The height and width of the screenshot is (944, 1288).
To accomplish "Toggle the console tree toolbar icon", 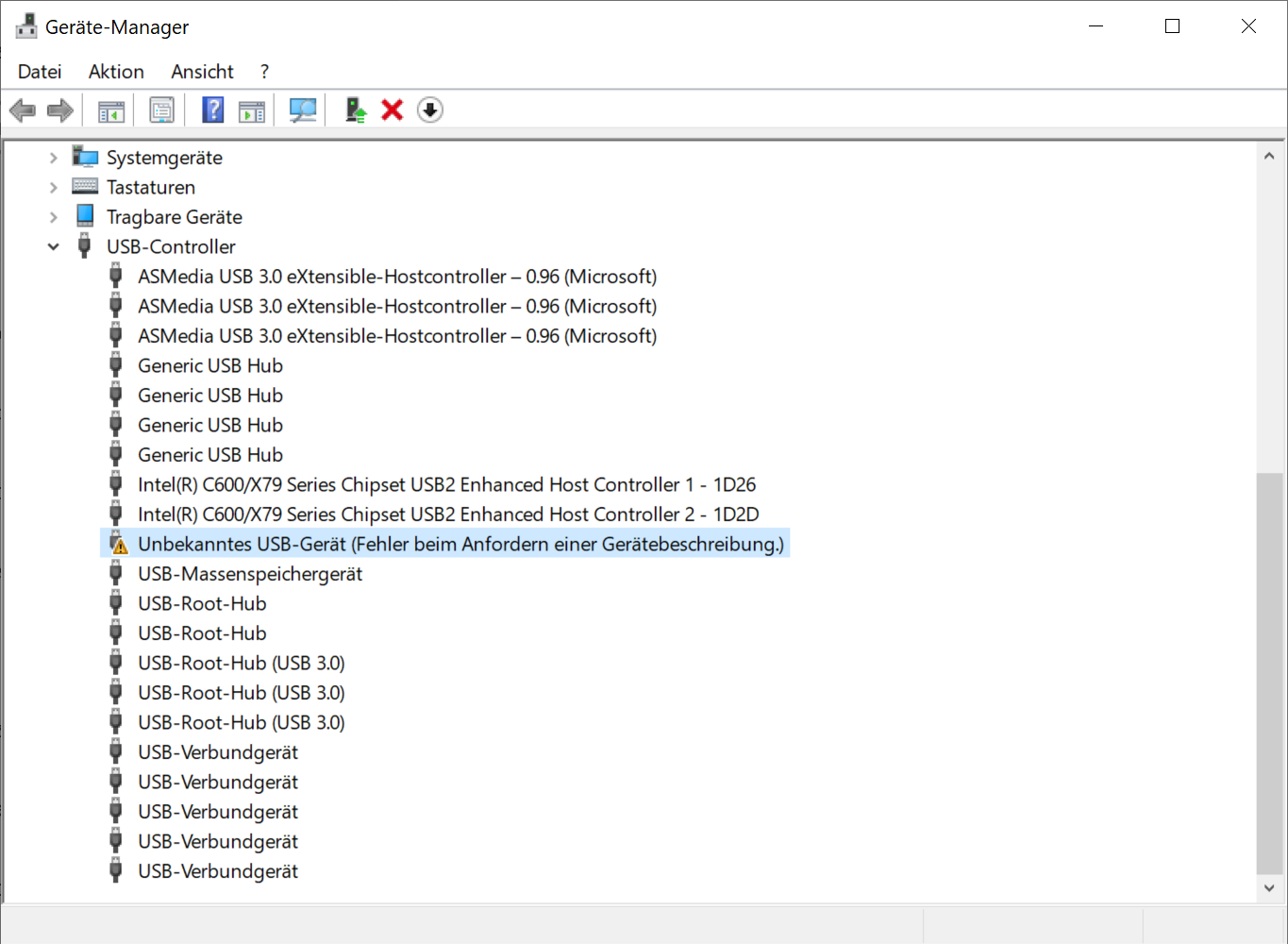I will tap(111, 110).
